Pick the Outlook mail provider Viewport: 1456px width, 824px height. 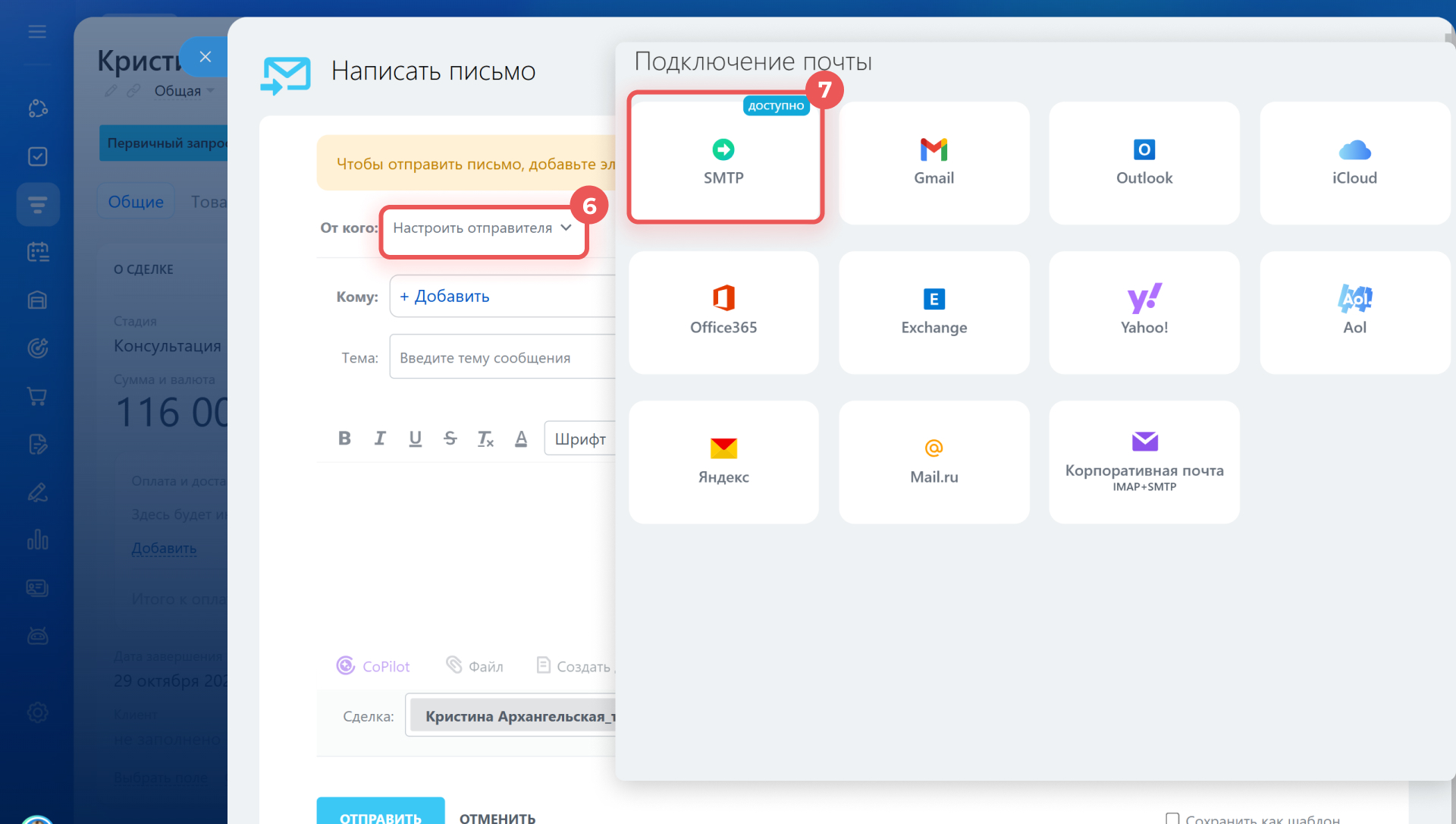[x=1144, y=162]
